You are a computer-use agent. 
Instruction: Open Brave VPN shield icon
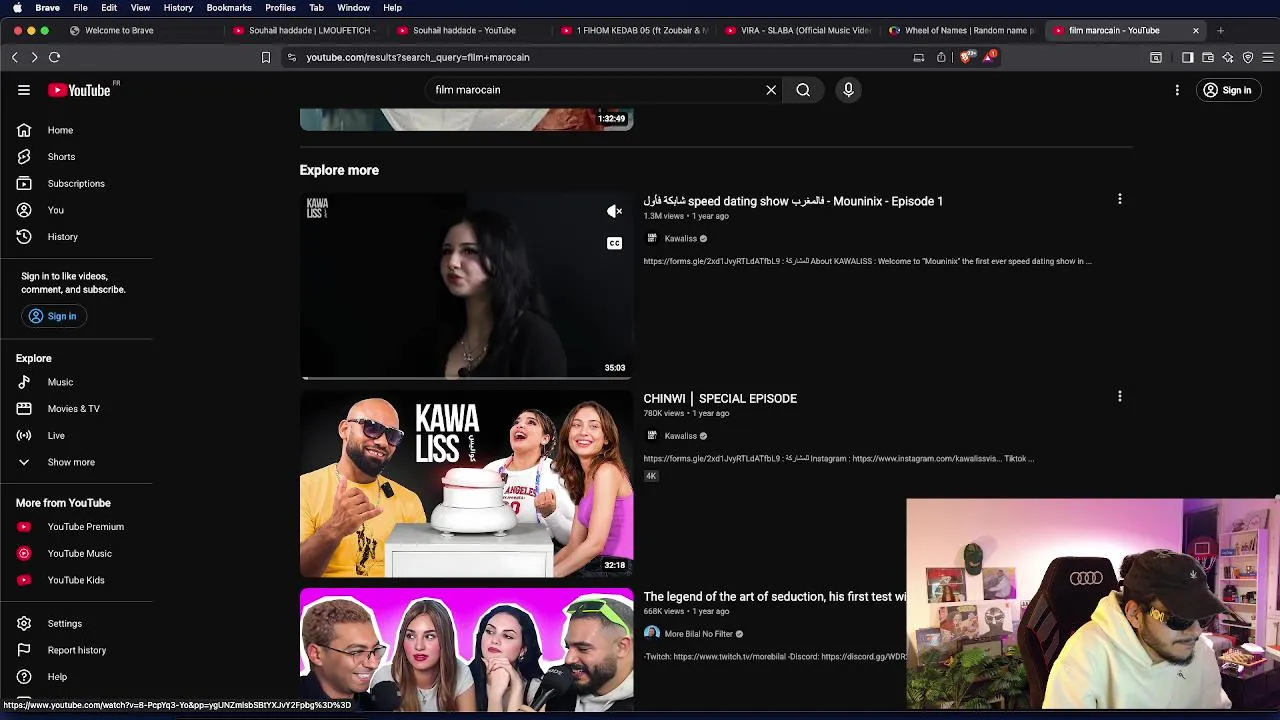[x=1248, y=57]
